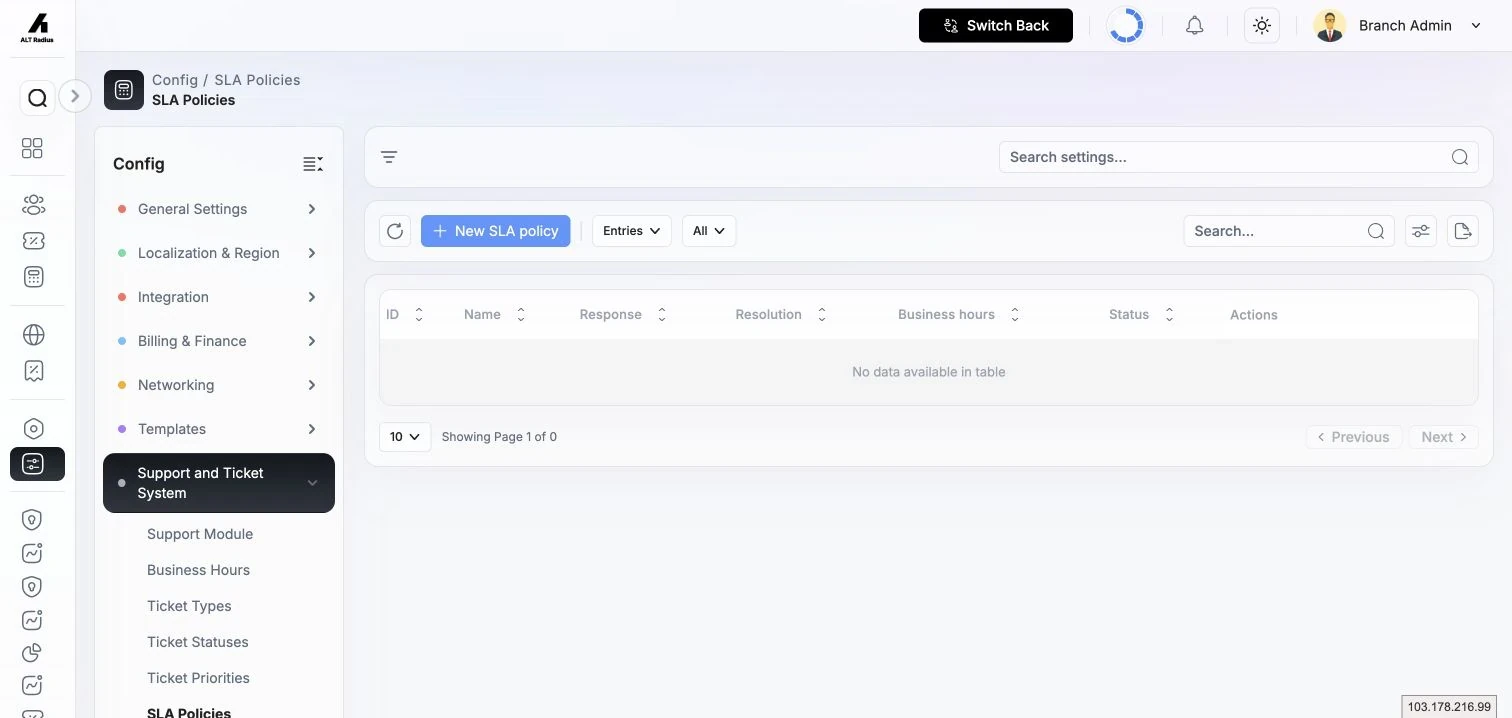Click the refresh table icon

click(395, 231)
